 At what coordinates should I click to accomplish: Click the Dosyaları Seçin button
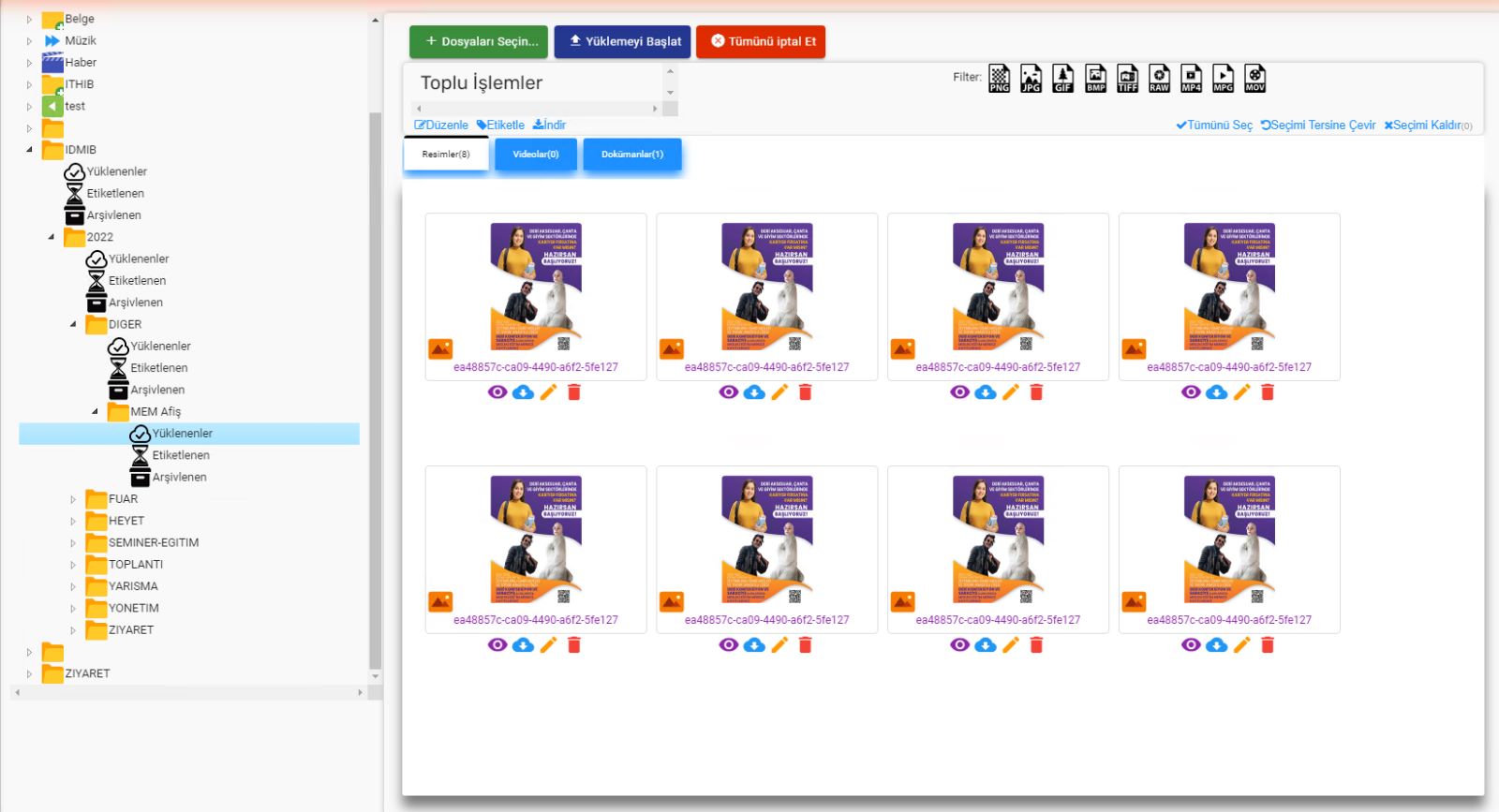[479, 41]
